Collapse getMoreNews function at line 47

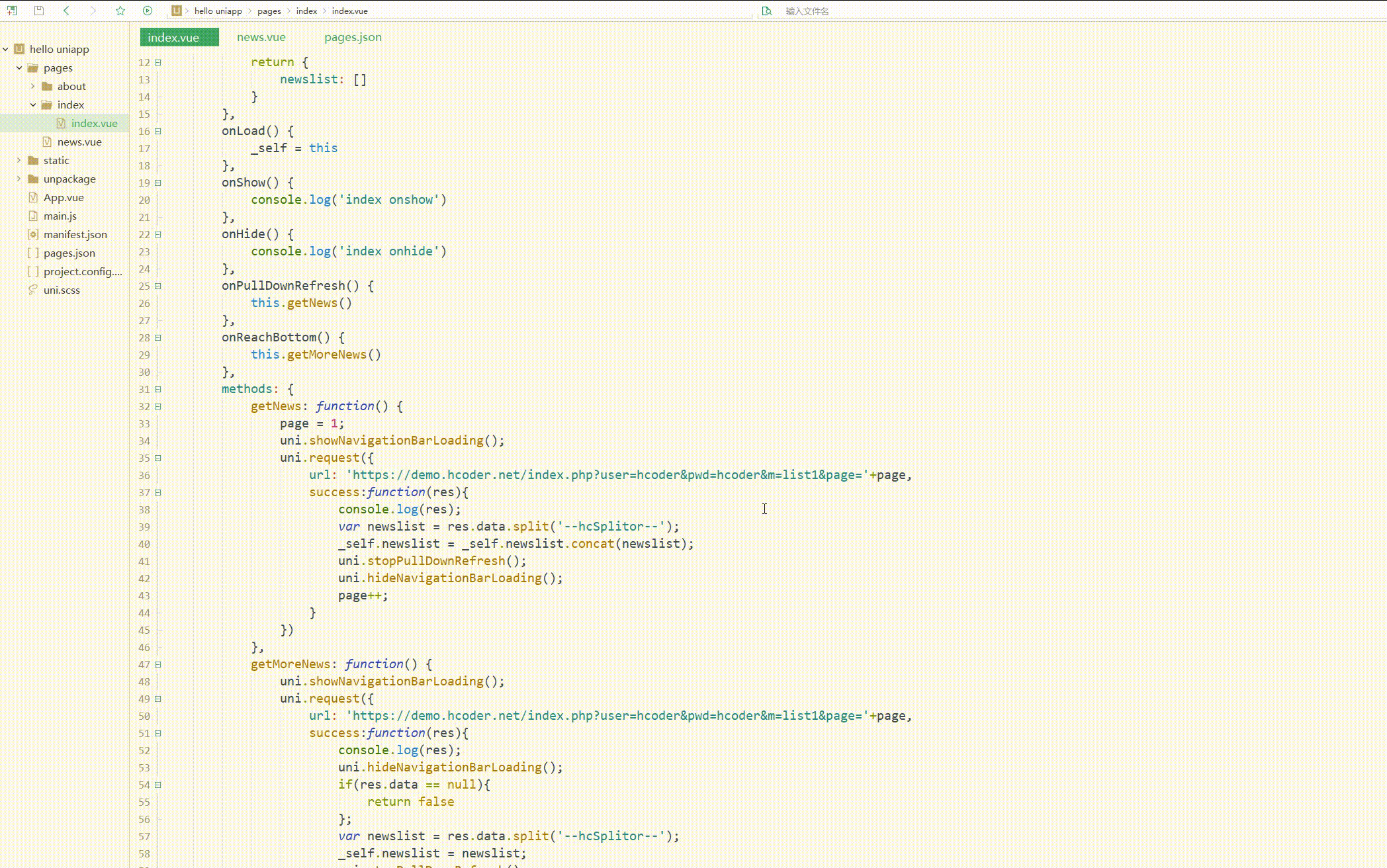tap(158, 664)
